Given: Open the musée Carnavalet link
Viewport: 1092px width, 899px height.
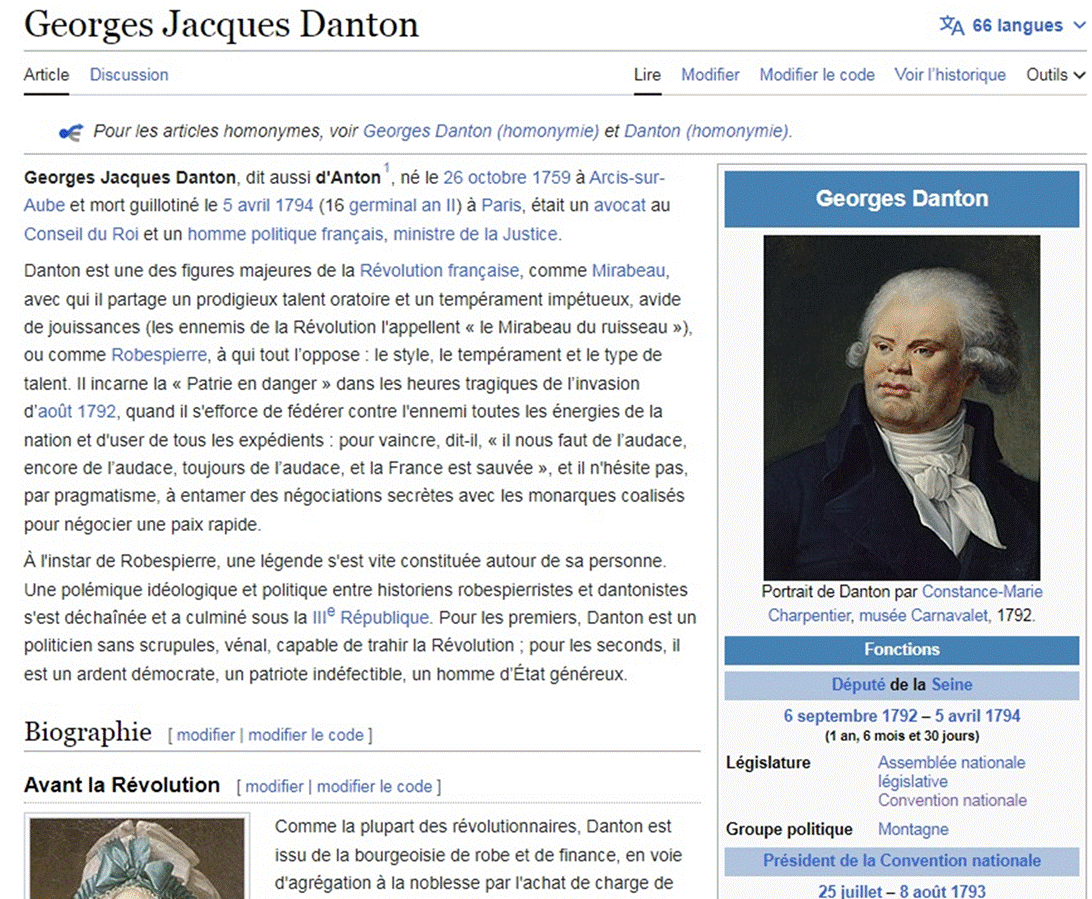Looking at the screenshot, I should [x=923, y=616].
